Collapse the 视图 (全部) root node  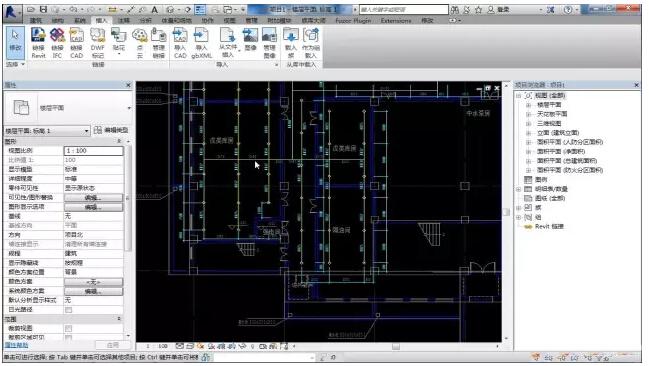(519, 96)
